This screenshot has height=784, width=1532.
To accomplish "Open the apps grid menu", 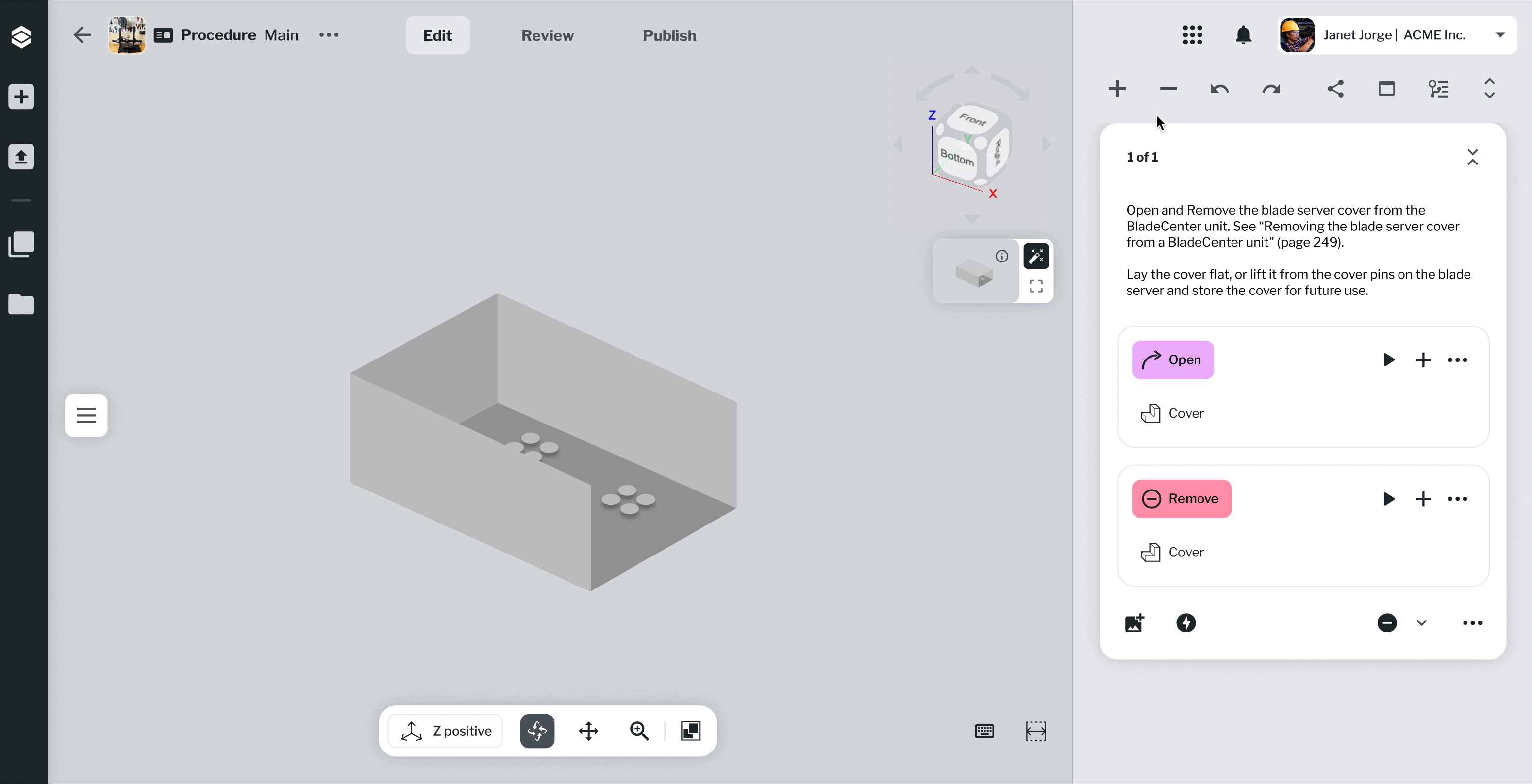I will coord(1192,35).
